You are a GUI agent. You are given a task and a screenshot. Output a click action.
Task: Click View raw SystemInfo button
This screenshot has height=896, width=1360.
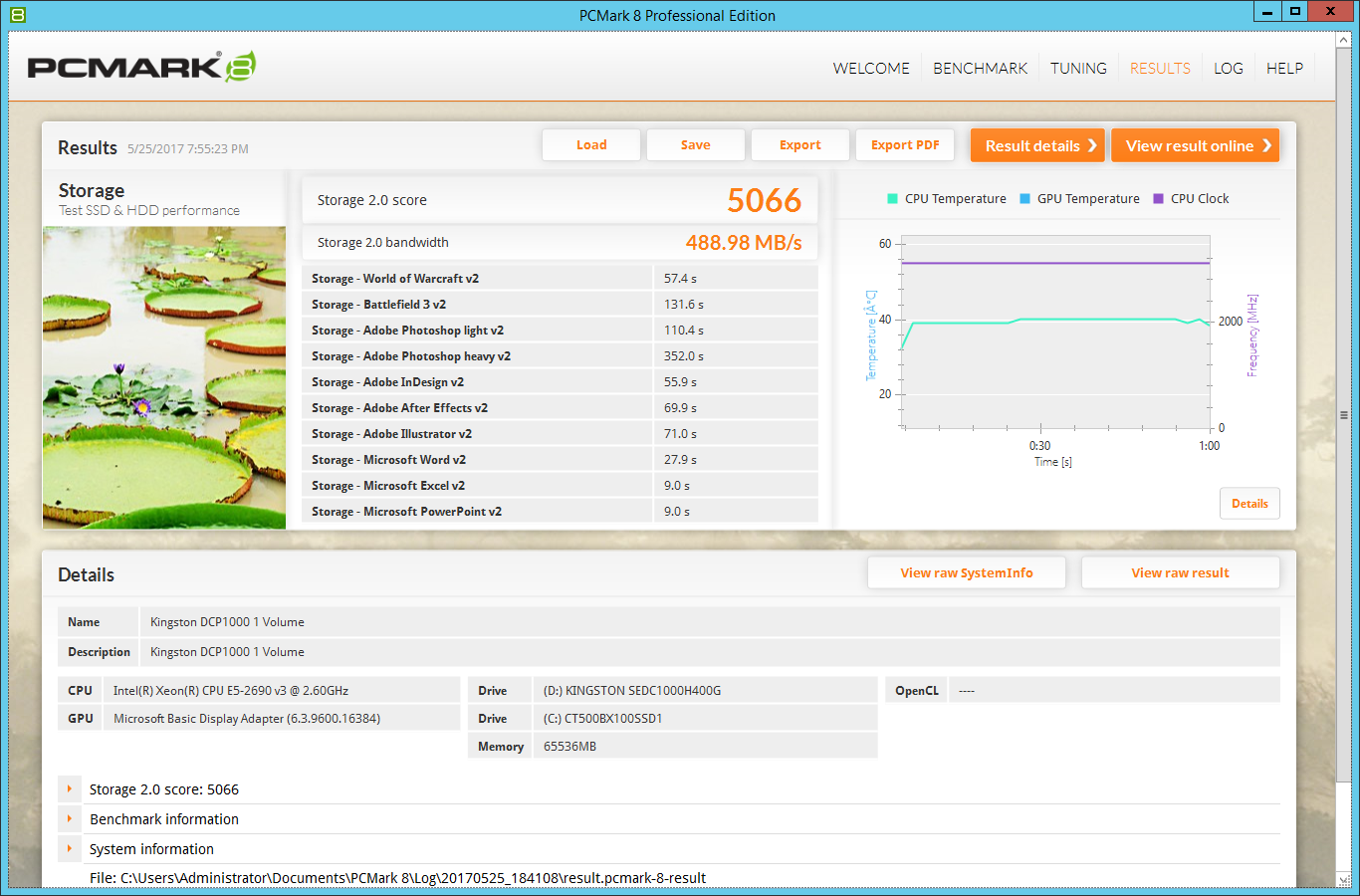[966, 573]
